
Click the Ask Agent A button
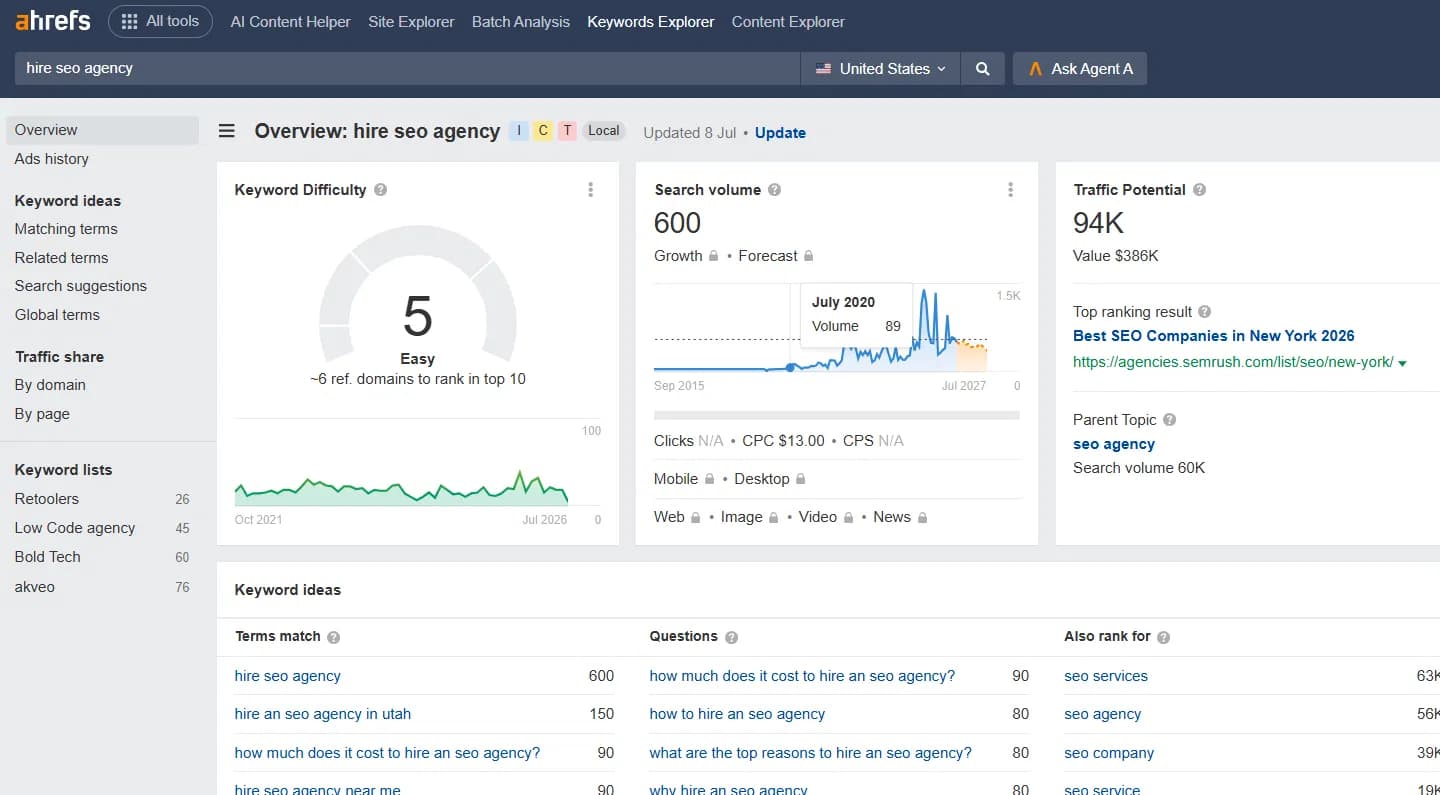click(x=1080, y=68)
